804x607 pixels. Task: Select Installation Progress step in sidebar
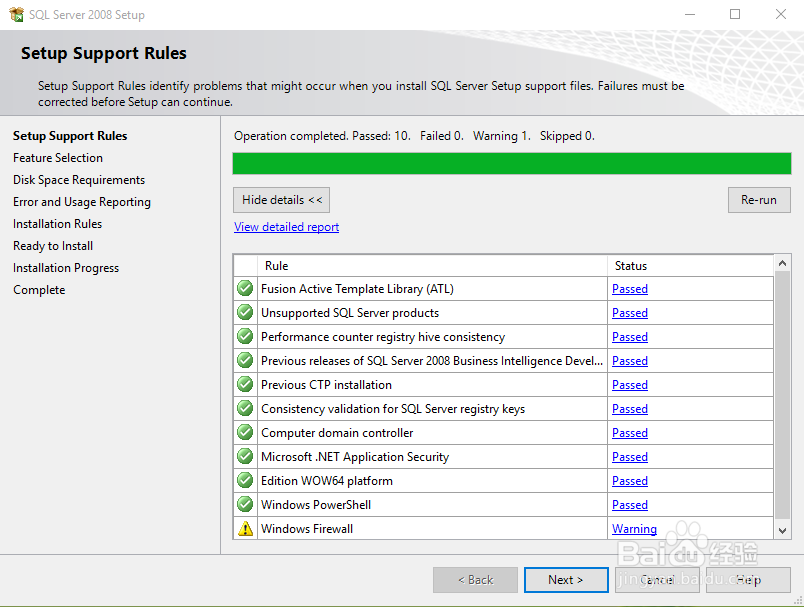[x=66, y=268]
